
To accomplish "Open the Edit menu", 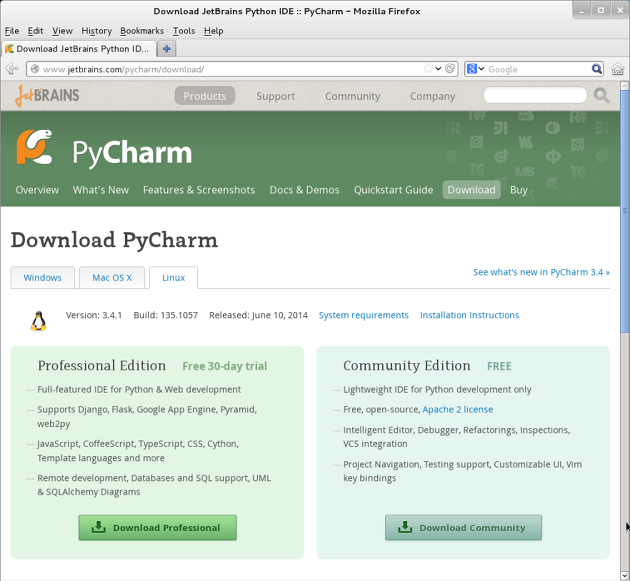I will tap(35, 31).
